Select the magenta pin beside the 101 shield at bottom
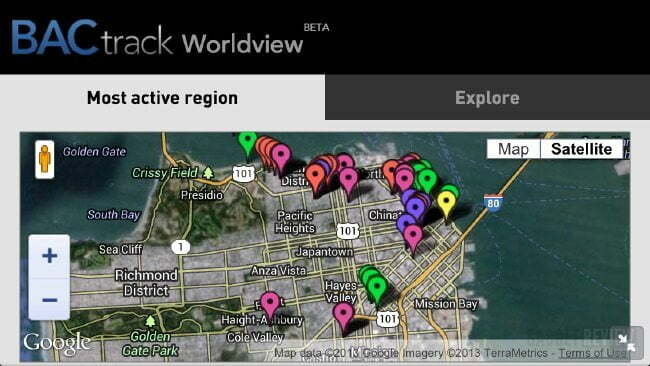The height and width of the screenshot is (366, 650). 344,318
